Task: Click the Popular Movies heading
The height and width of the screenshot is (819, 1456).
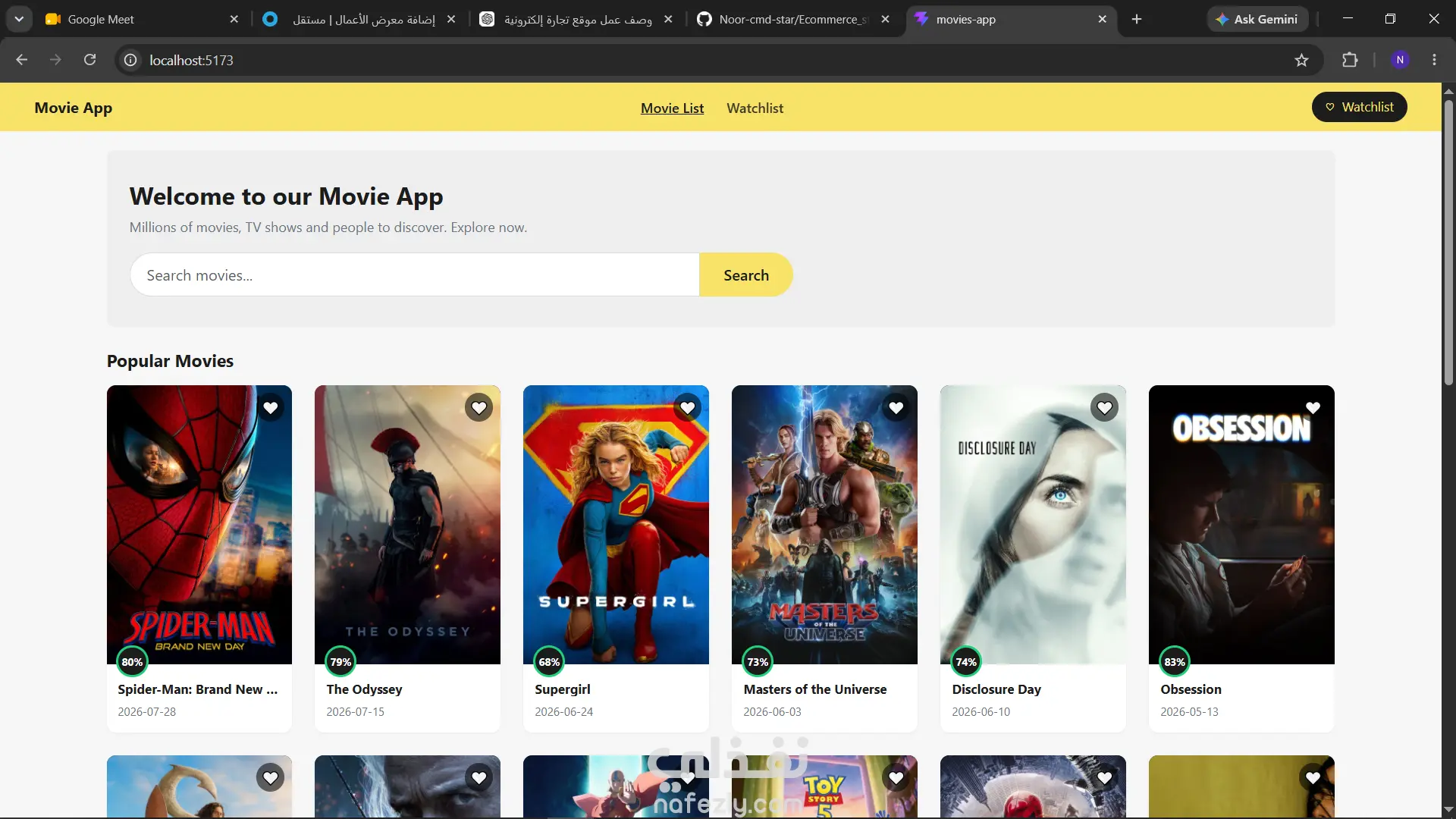Action: coord(170,361)
